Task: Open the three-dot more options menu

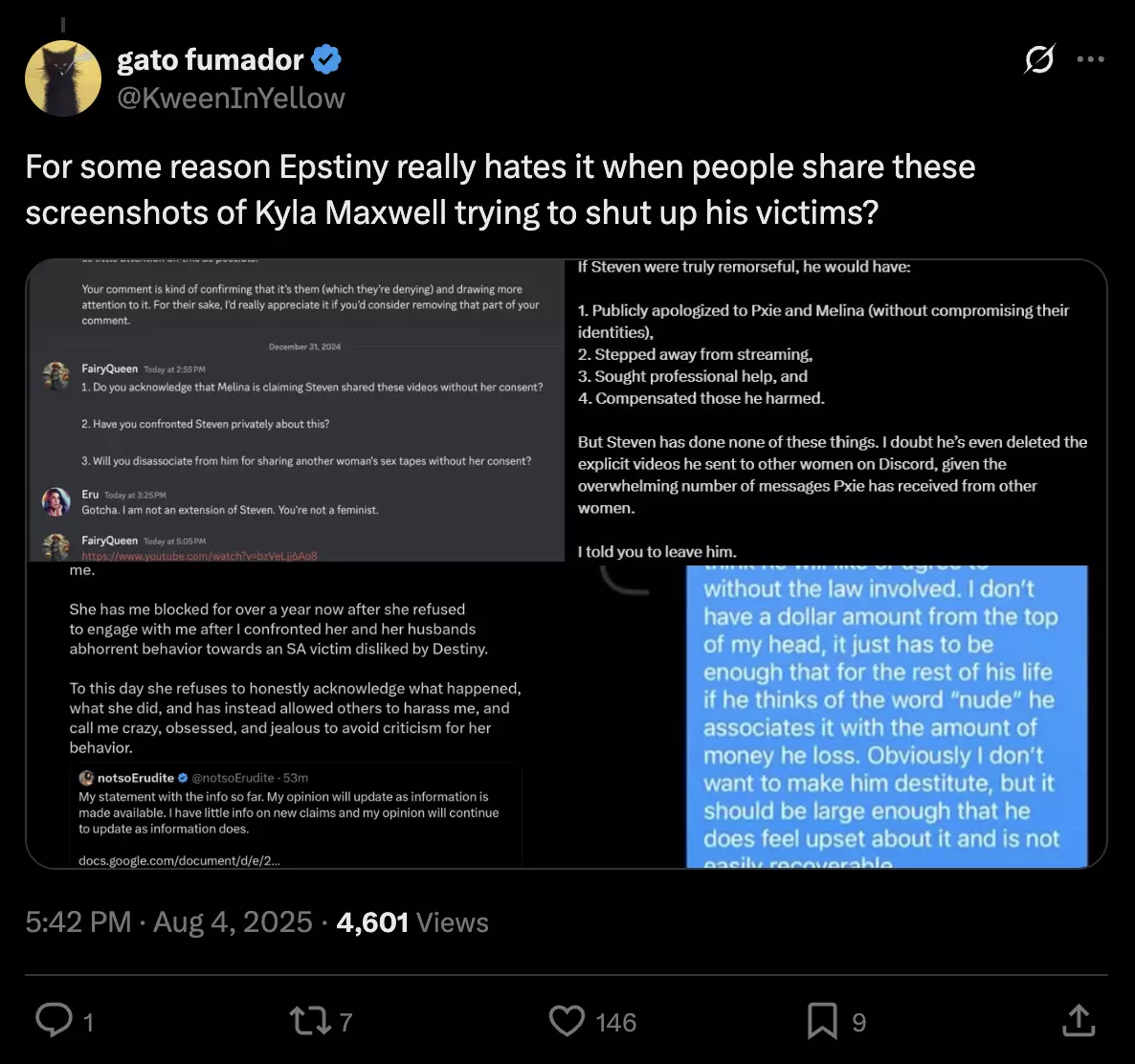Action: tap(1090, 59)
